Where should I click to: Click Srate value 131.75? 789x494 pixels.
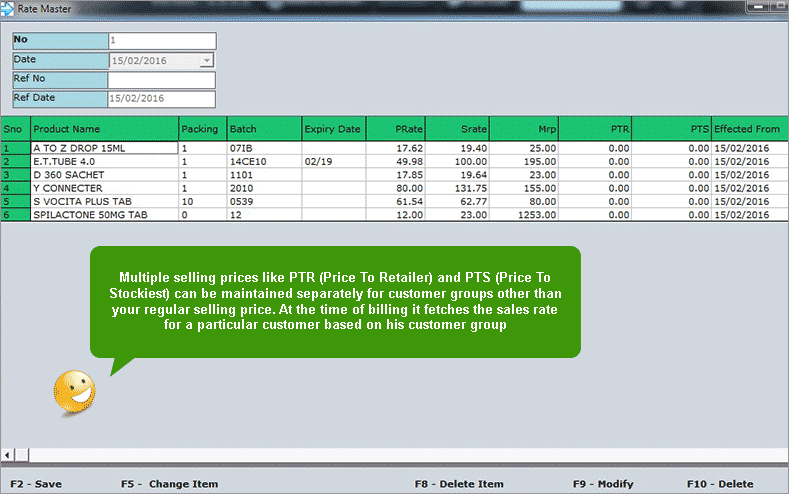[x=457, y=188]
